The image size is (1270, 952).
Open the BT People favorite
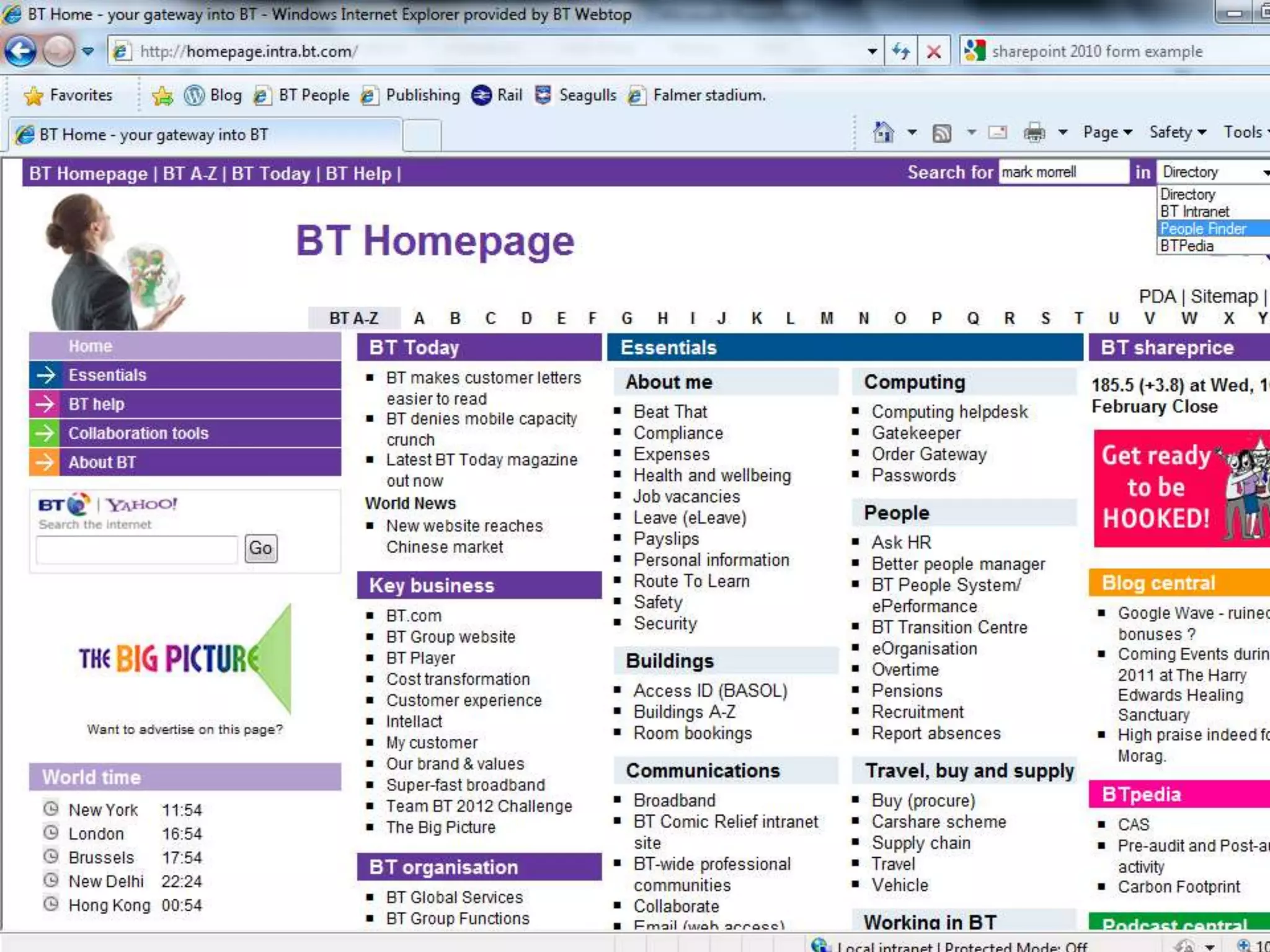click(302, 95)
